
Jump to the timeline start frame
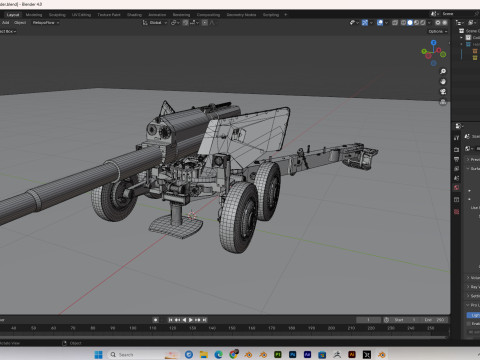click(171, 320)
